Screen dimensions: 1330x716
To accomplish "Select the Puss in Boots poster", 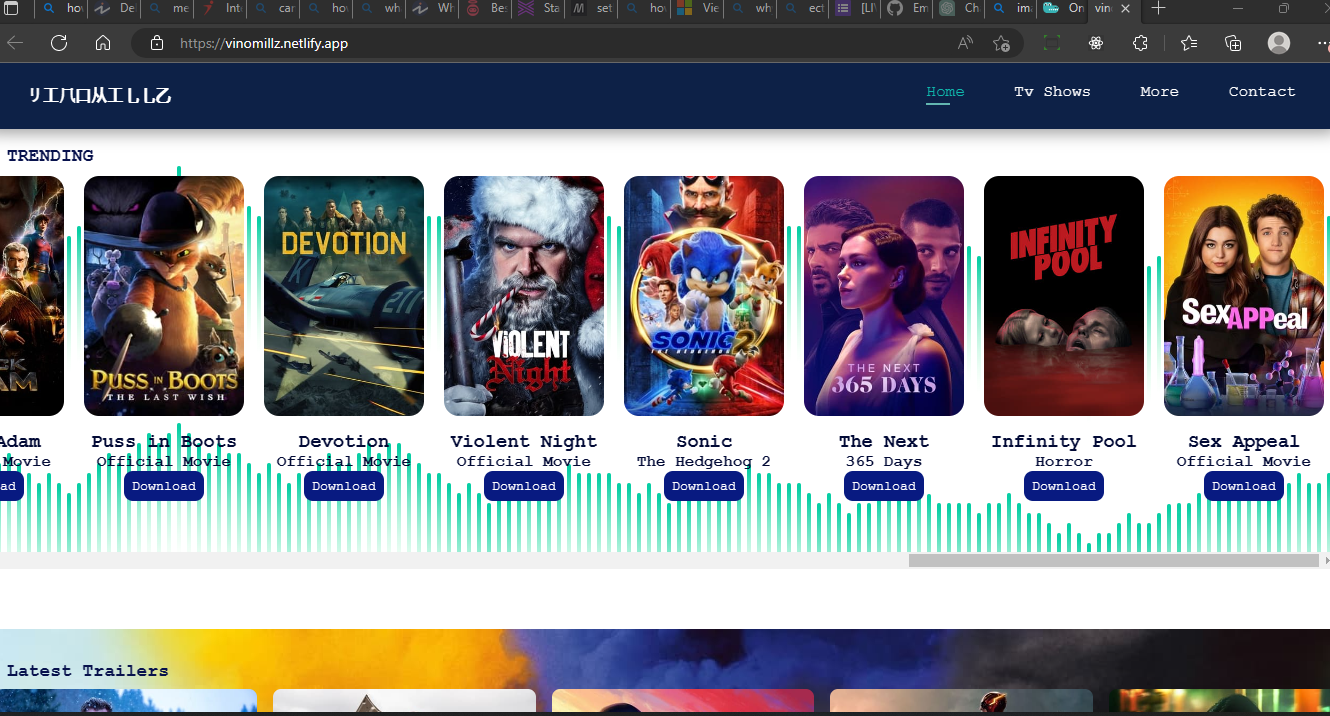I will click(164, 296).
